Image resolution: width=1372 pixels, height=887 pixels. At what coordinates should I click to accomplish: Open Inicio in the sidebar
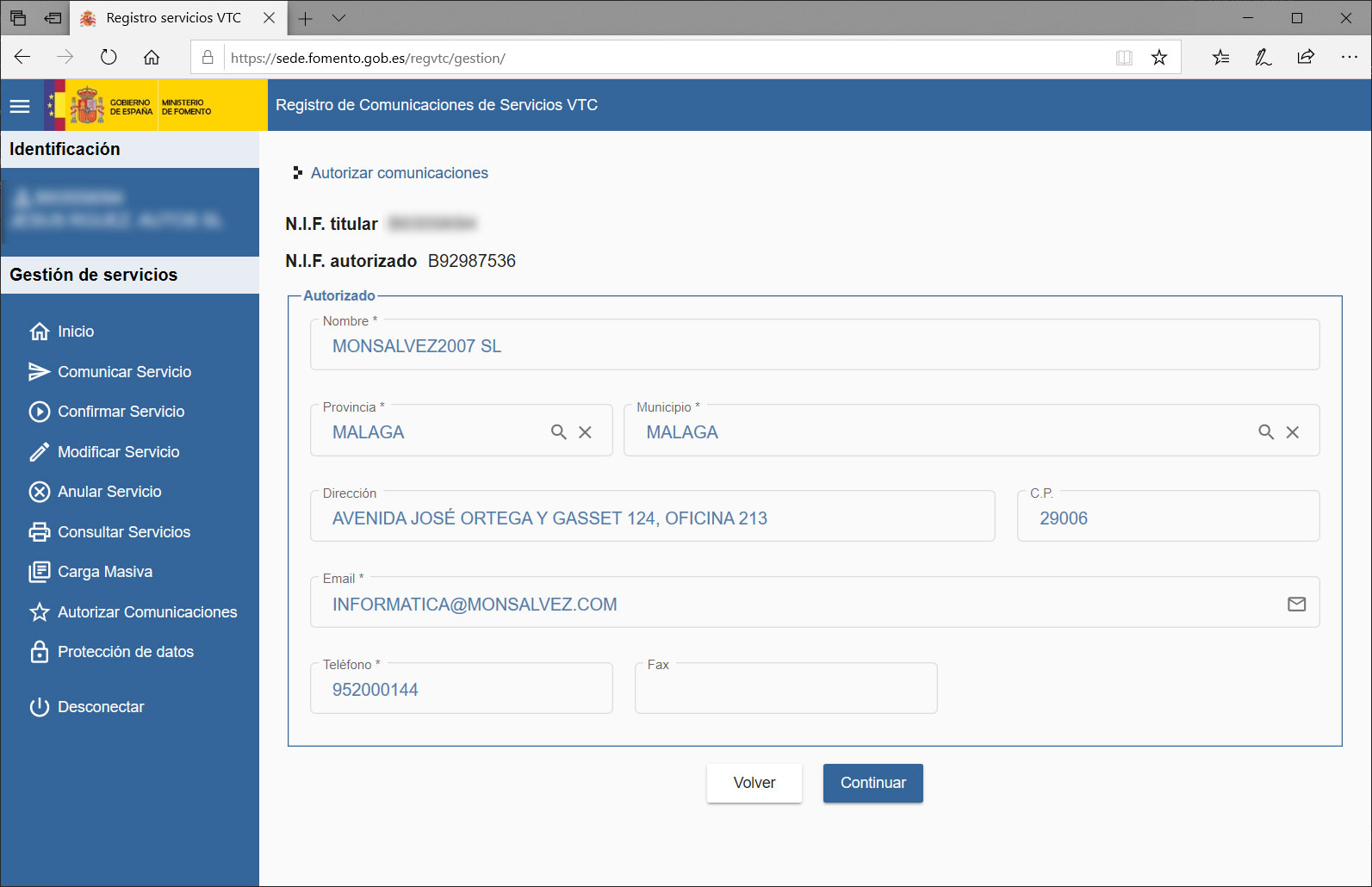(76, 332)
